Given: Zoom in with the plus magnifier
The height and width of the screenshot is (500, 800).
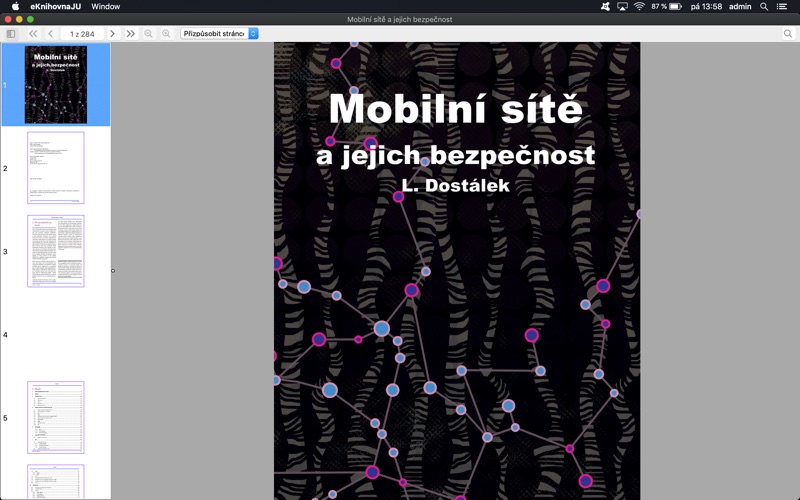Looking at the screenshot, I should (x=166, y=34).
